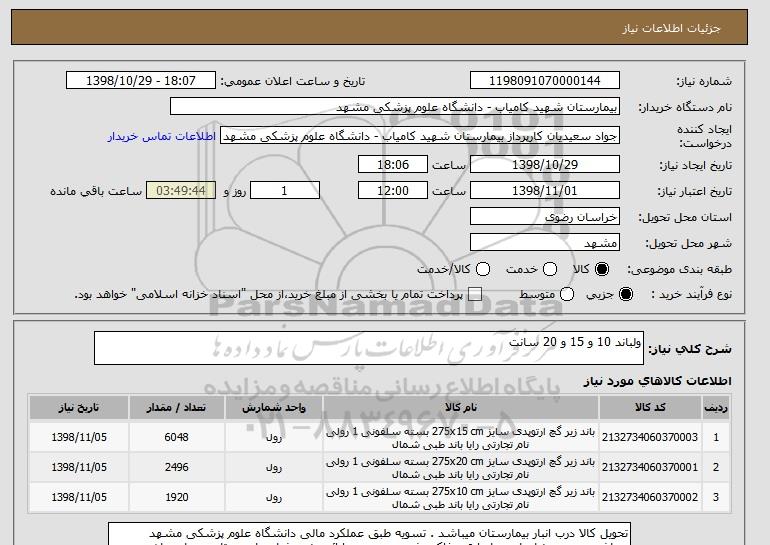Click the need date in row 3
Screen dimensions: 770x545
(x=79, y=497)
